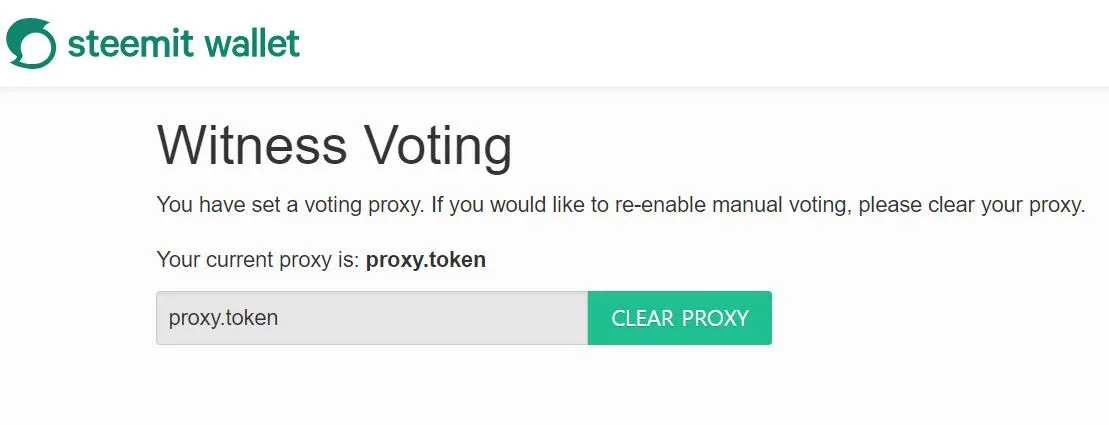This screenshot has height=425, width=1109.
Task: Click the word "wallet" in the header
Action: coord(251,43)
